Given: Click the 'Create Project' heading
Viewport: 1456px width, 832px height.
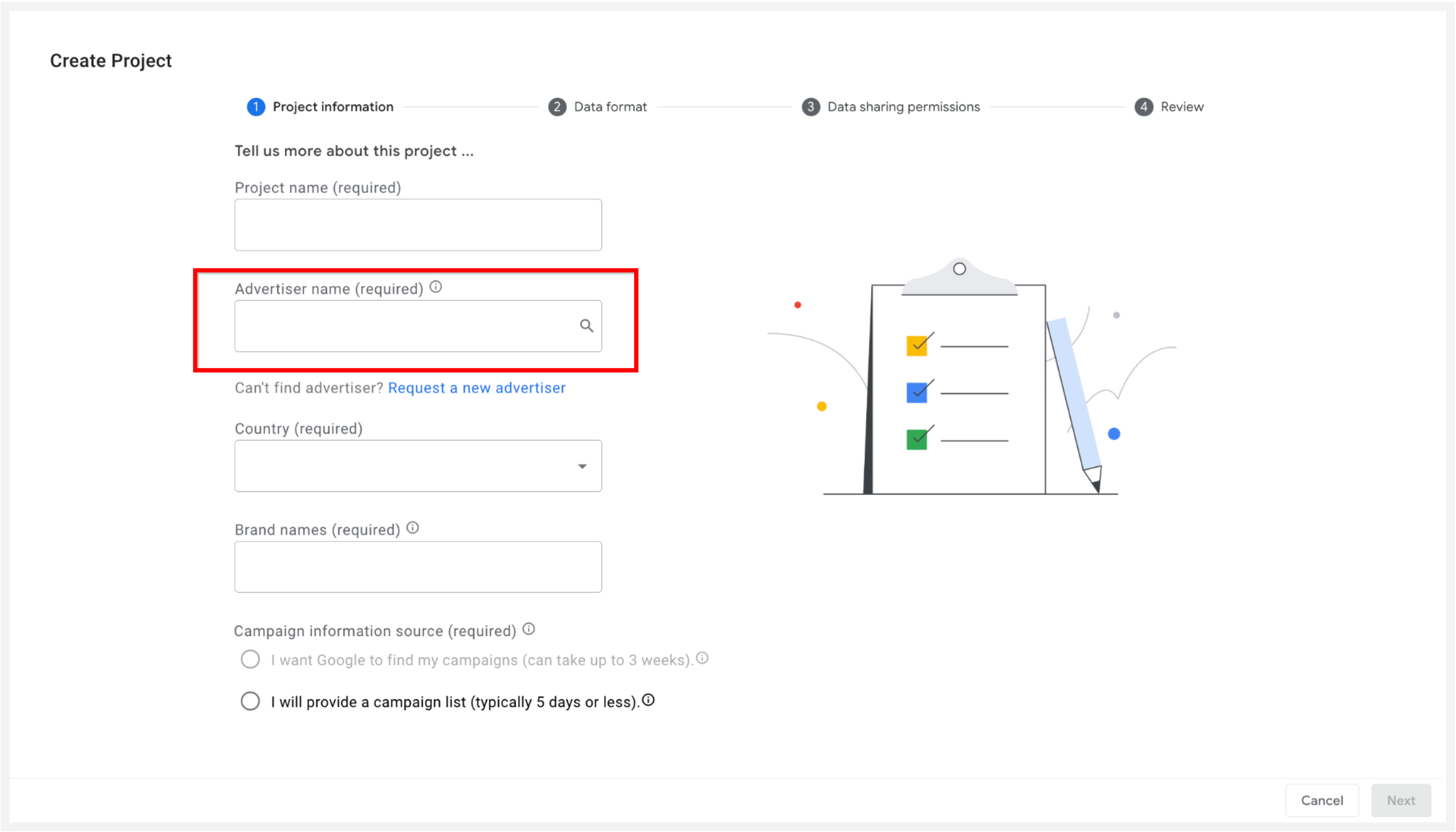Looking at the screenshot, I should [111, 60].
